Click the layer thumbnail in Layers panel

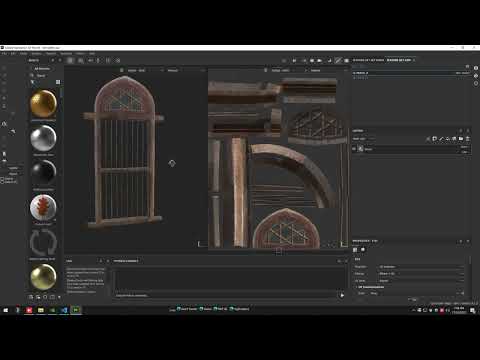[361, 149]
